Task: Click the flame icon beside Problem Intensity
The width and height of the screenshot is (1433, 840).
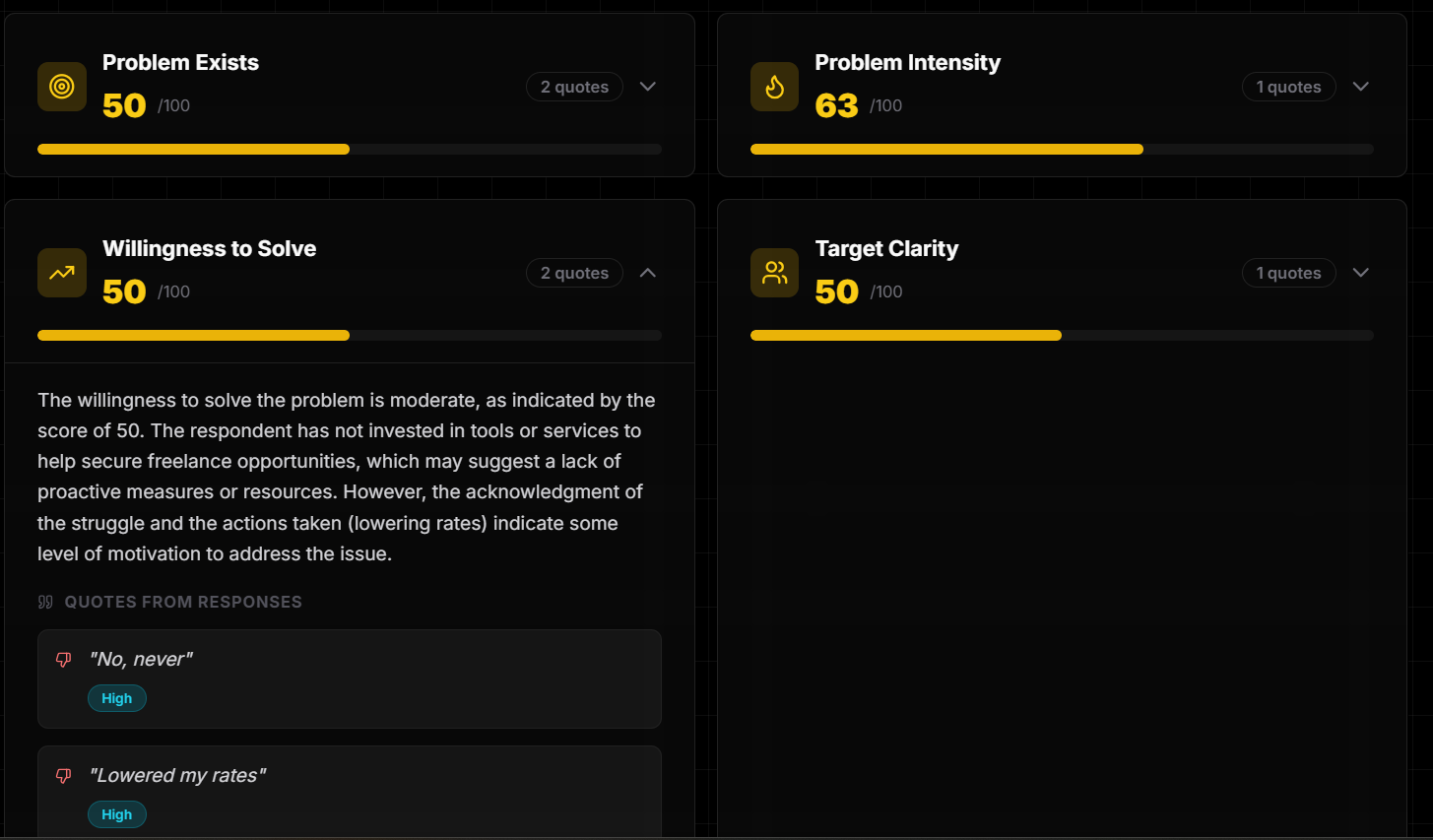Action: tap(775, 87)
